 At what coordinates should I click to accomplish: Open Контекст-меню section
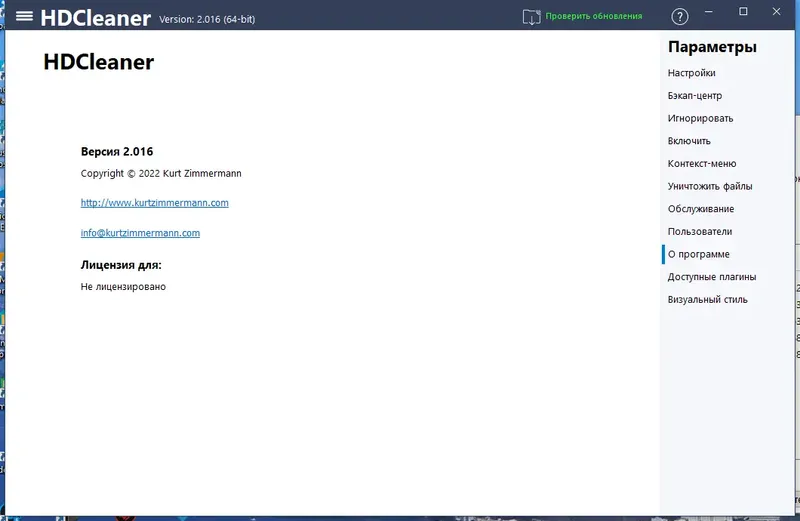[702, 163]
